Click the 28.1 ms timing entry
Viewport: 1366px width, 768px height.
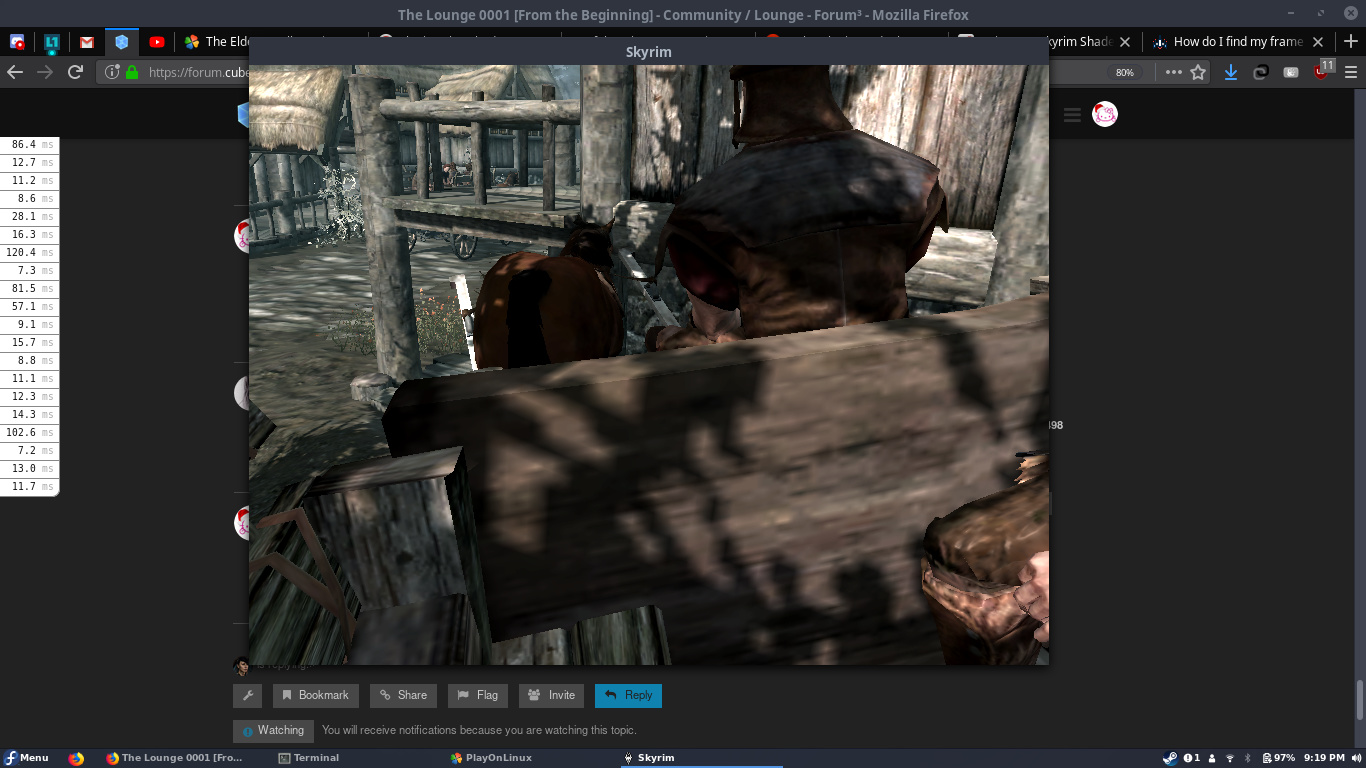click(x=29, y=217)
